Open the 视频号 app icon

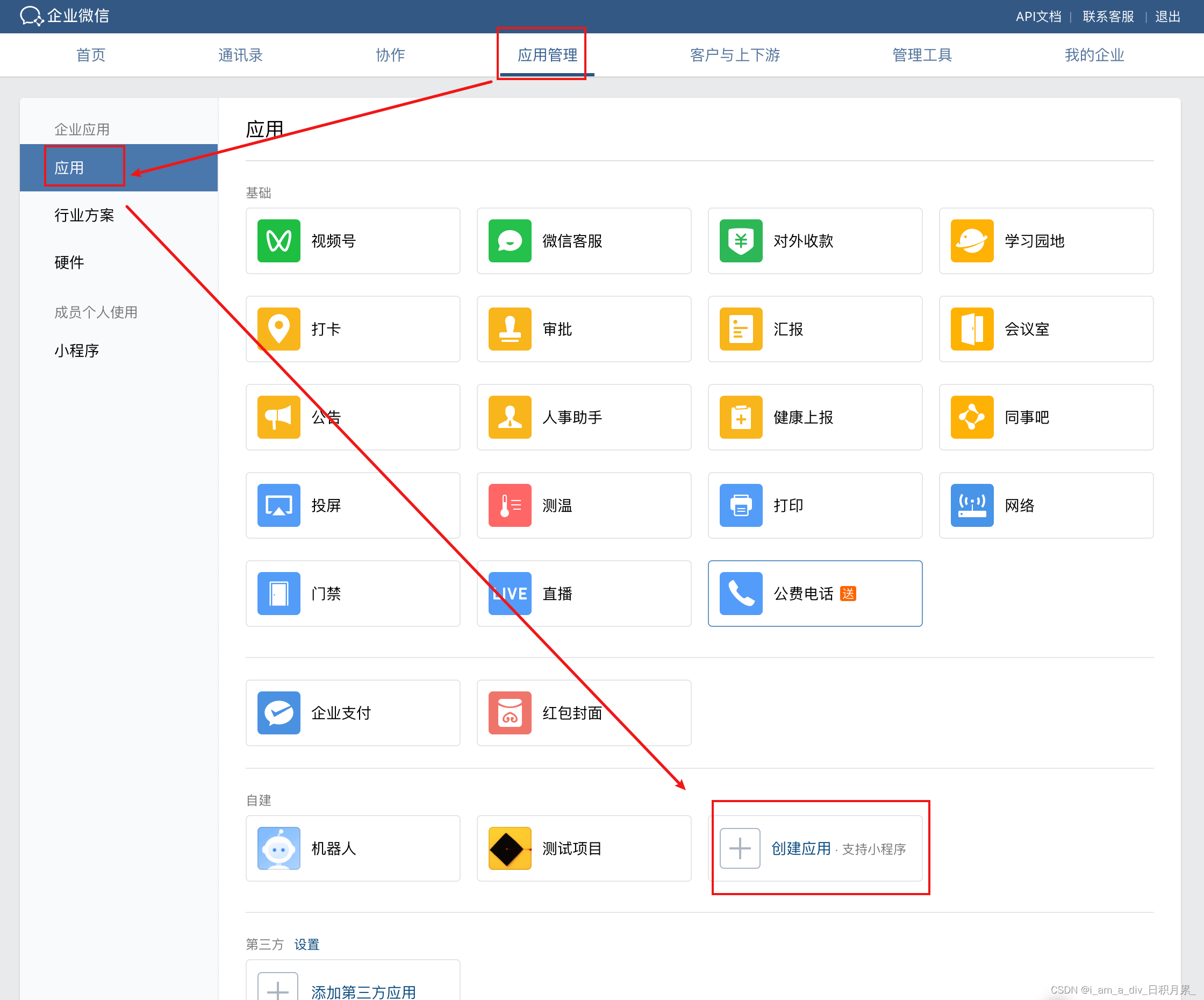tap(278, 241)
